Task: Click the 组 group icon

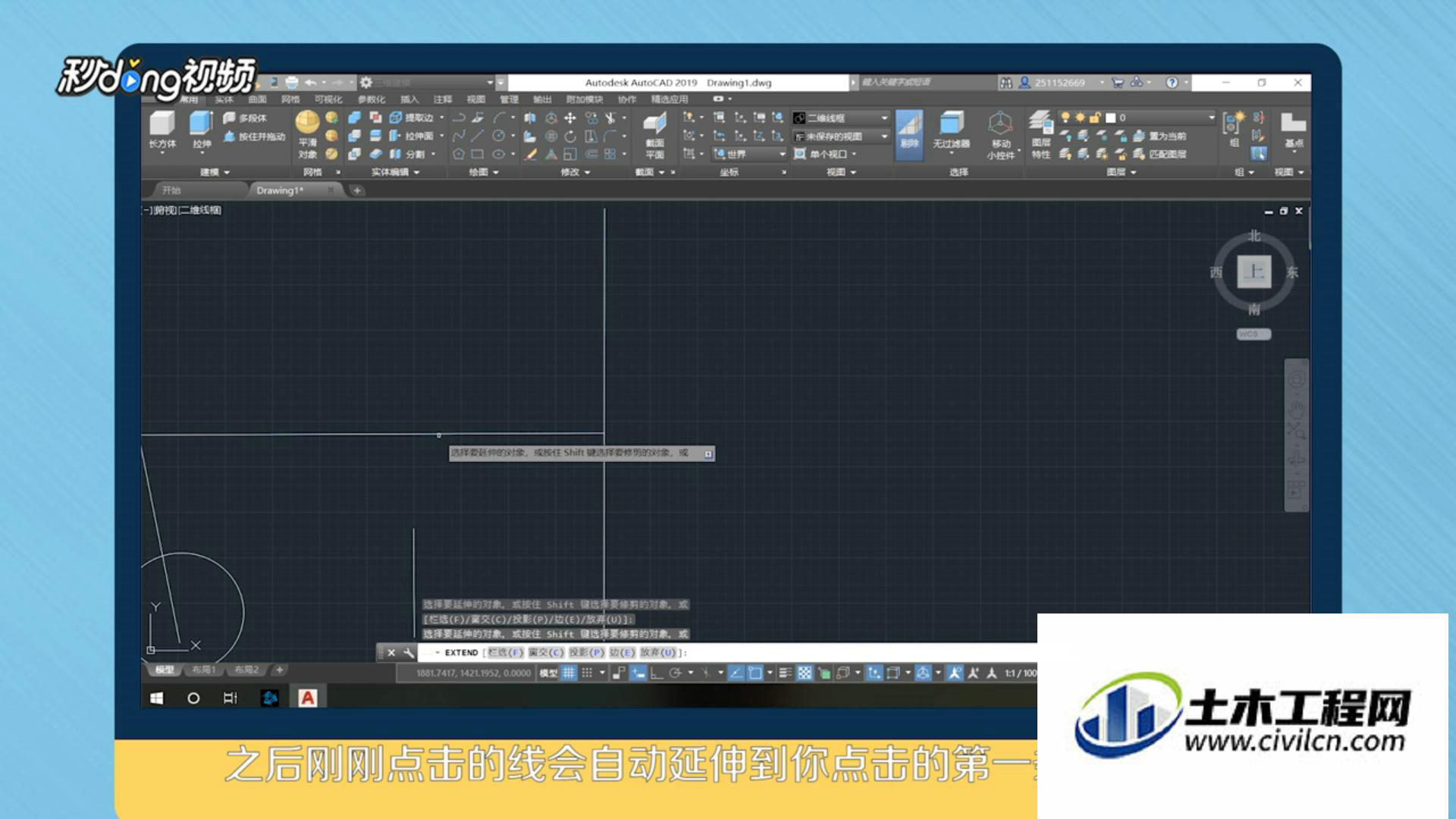Action: click(1235, 129)
